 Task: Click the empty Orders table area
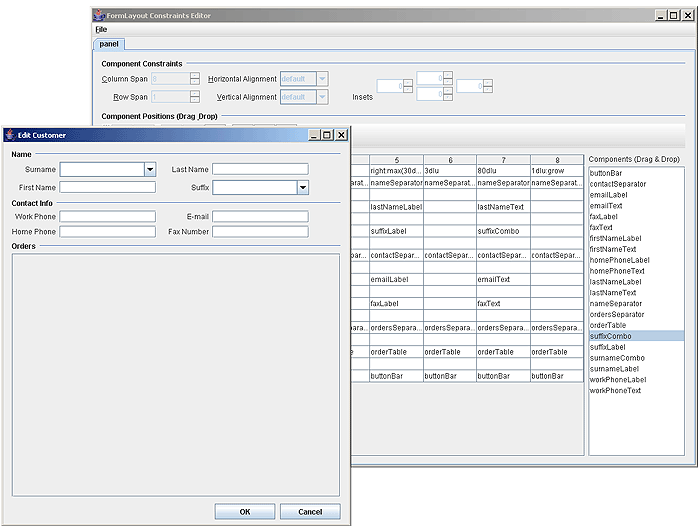click(x=176, y=375)
